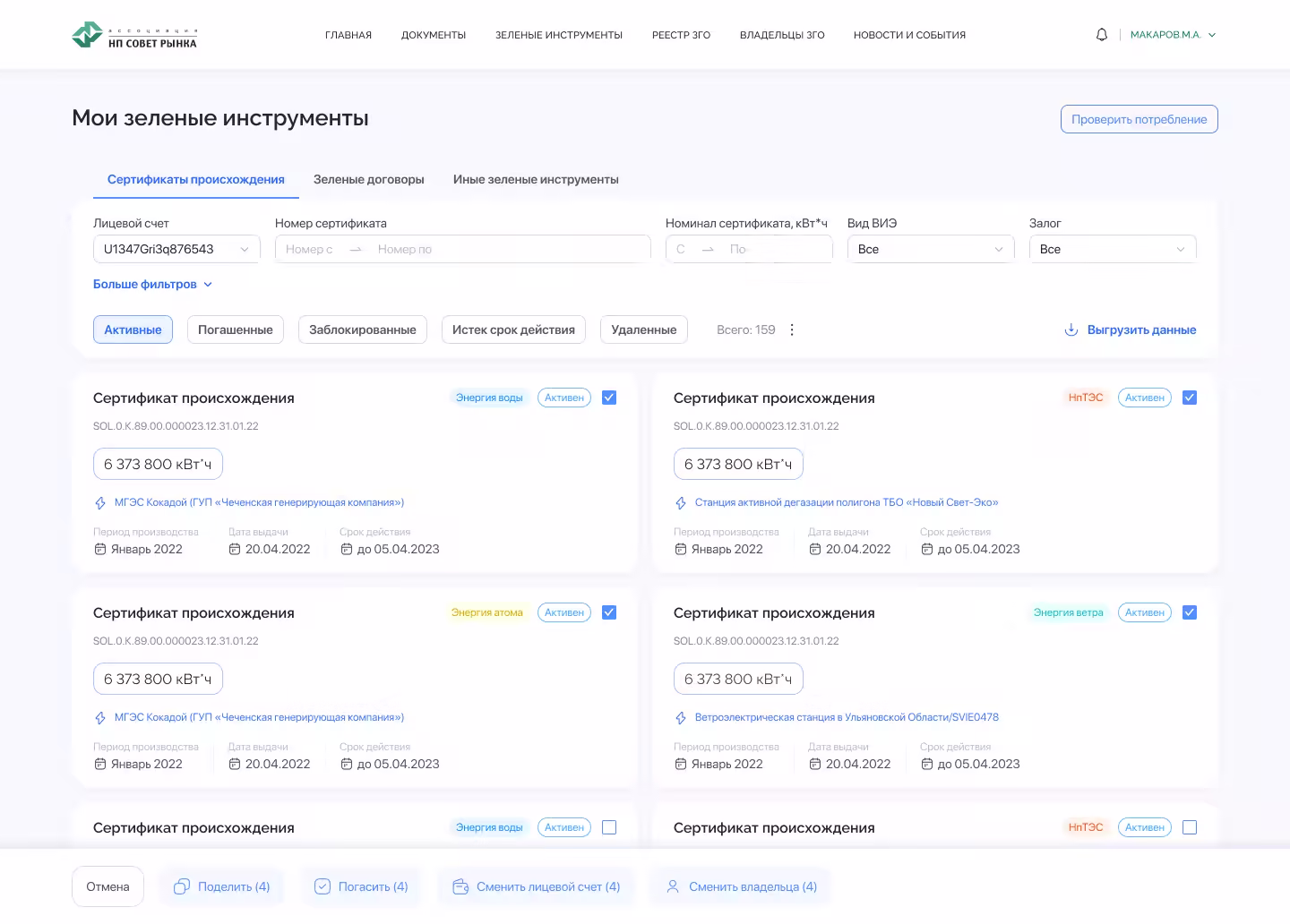
Task: Click the Поделить split icon in bottom bar
Action: pos(181,886)
